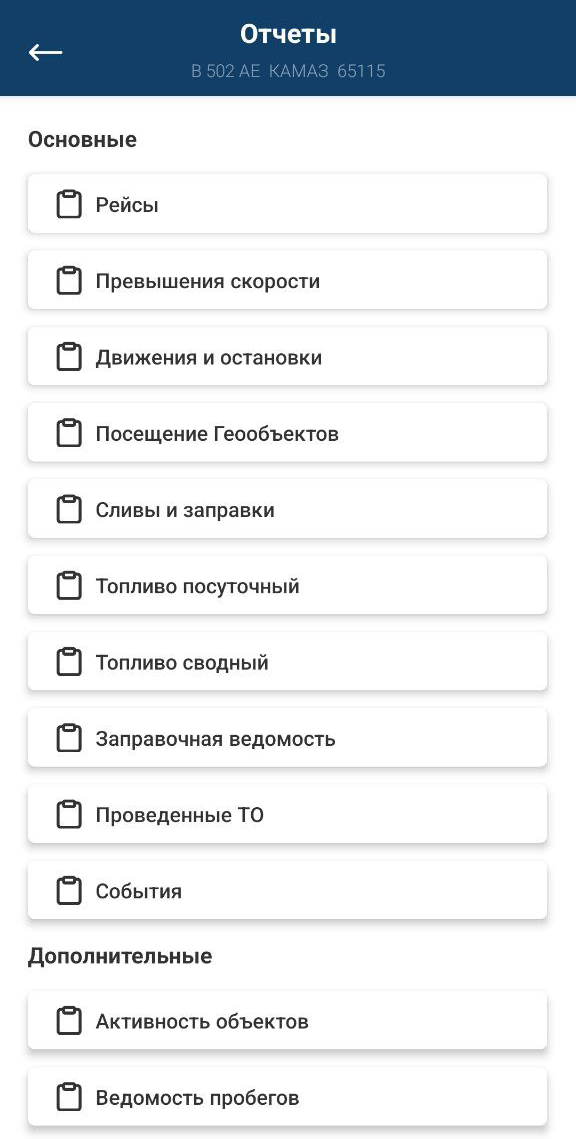Tap the Отчеты header title

click(288, 34)
